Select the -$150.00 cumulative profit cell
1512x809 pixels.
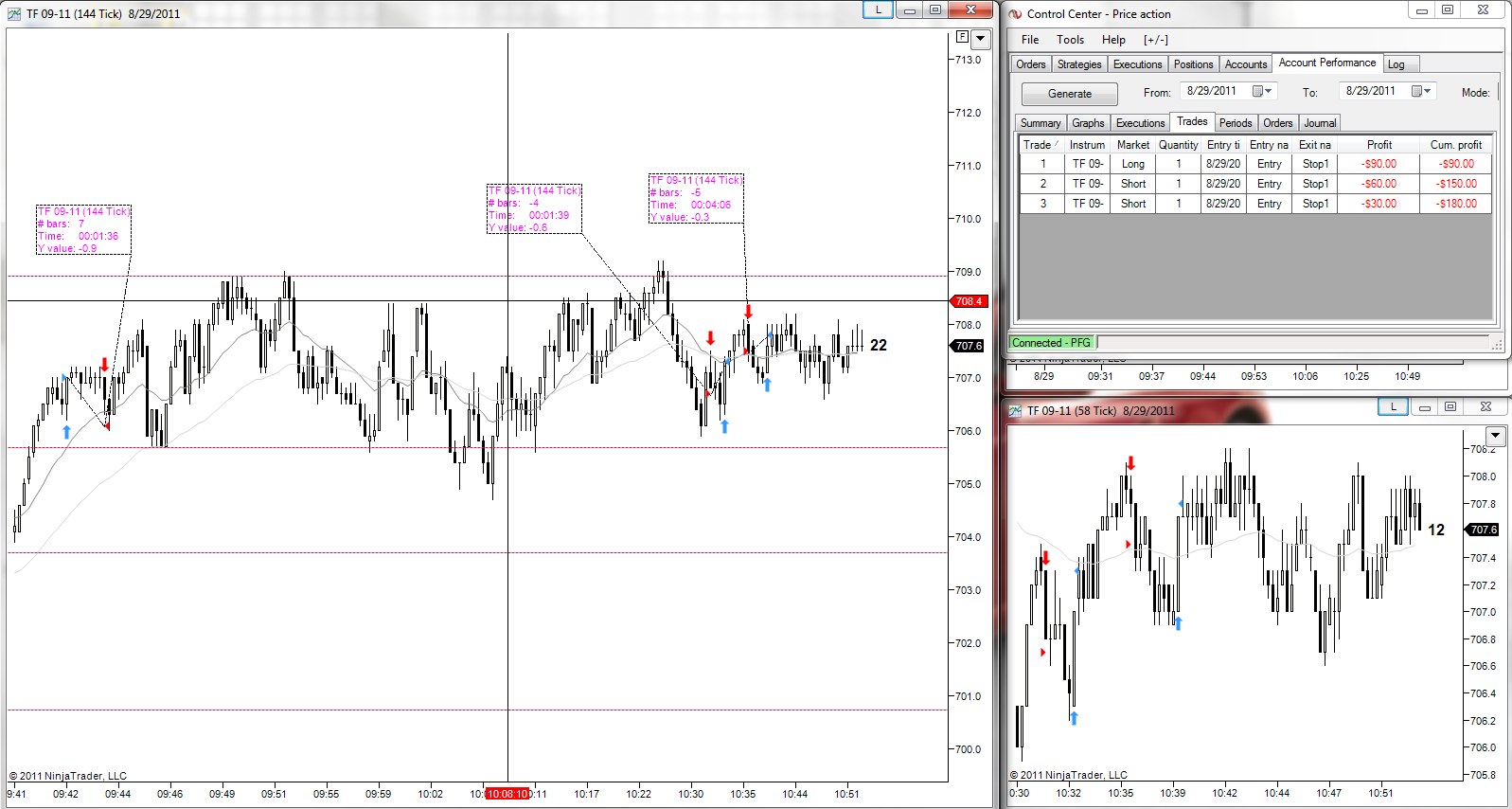click(x=1455, y=184)
